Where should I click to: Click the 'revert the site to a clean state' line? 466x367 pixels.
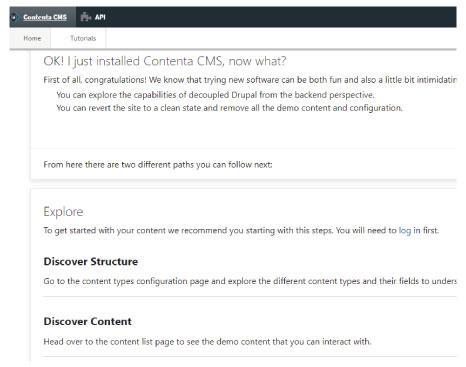(x=229, y=108)
